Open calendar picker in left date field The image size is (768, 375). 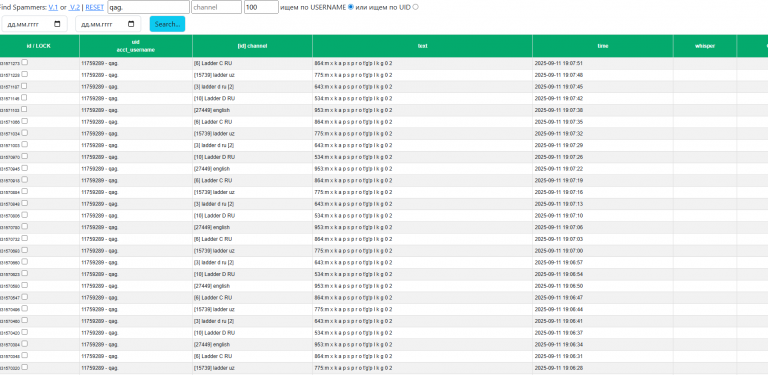(x=57, y=24)
